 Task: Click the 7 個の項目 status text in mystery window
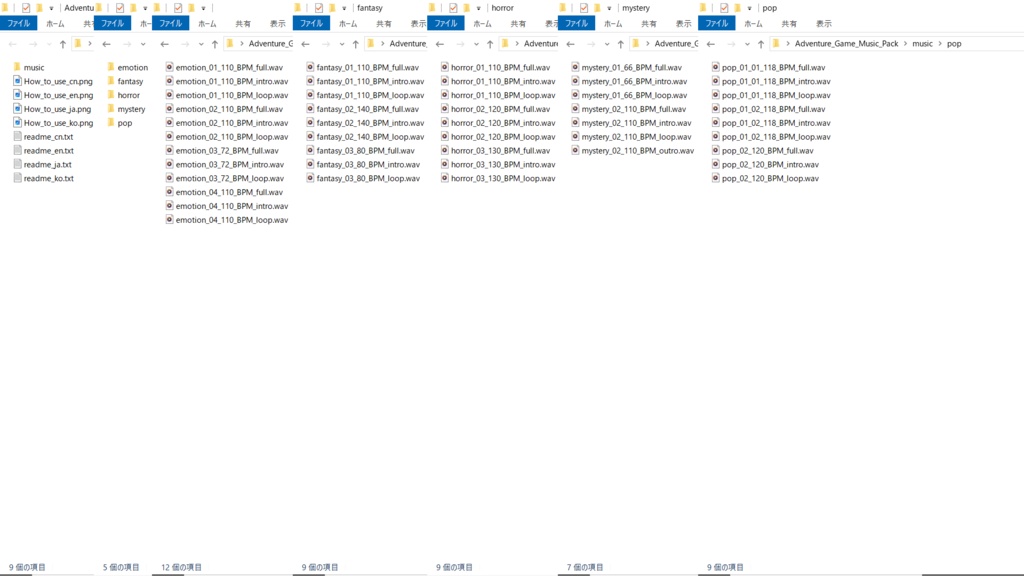(585, 567)
